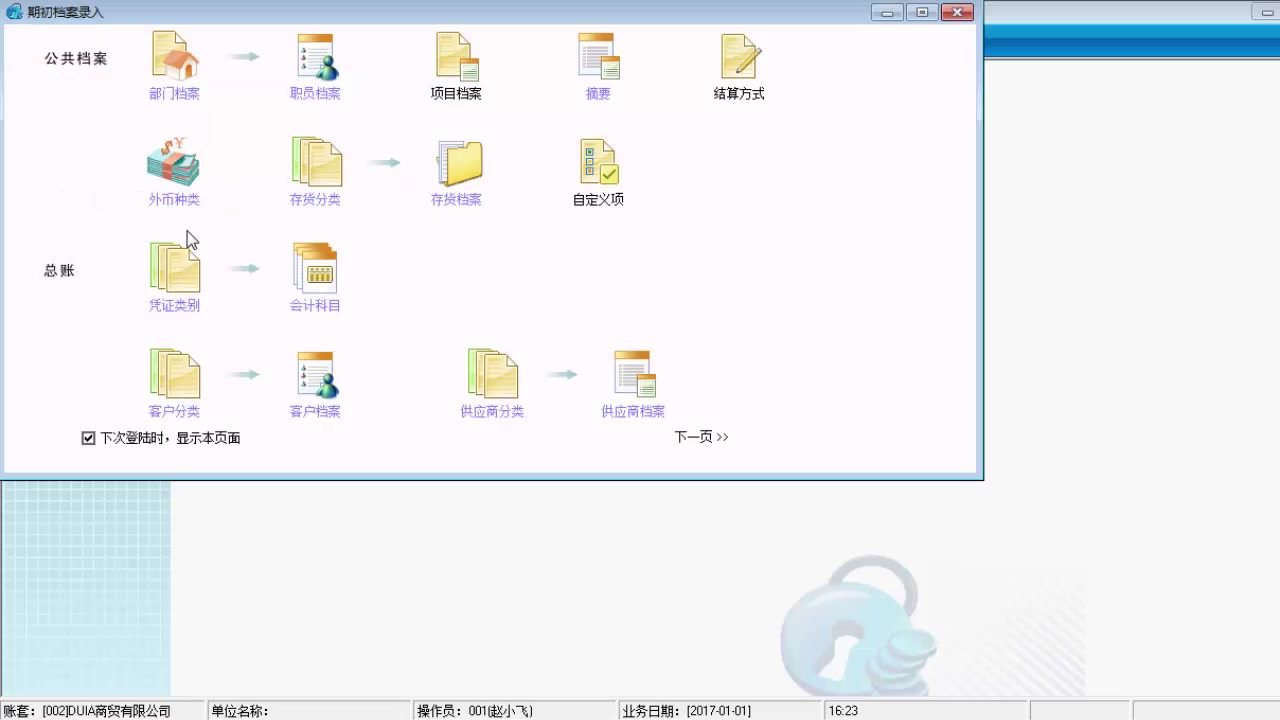Viewport: 1280px width, 720px height.
Task: Click the 外币种类 text link
Action: tap(174, 200)
